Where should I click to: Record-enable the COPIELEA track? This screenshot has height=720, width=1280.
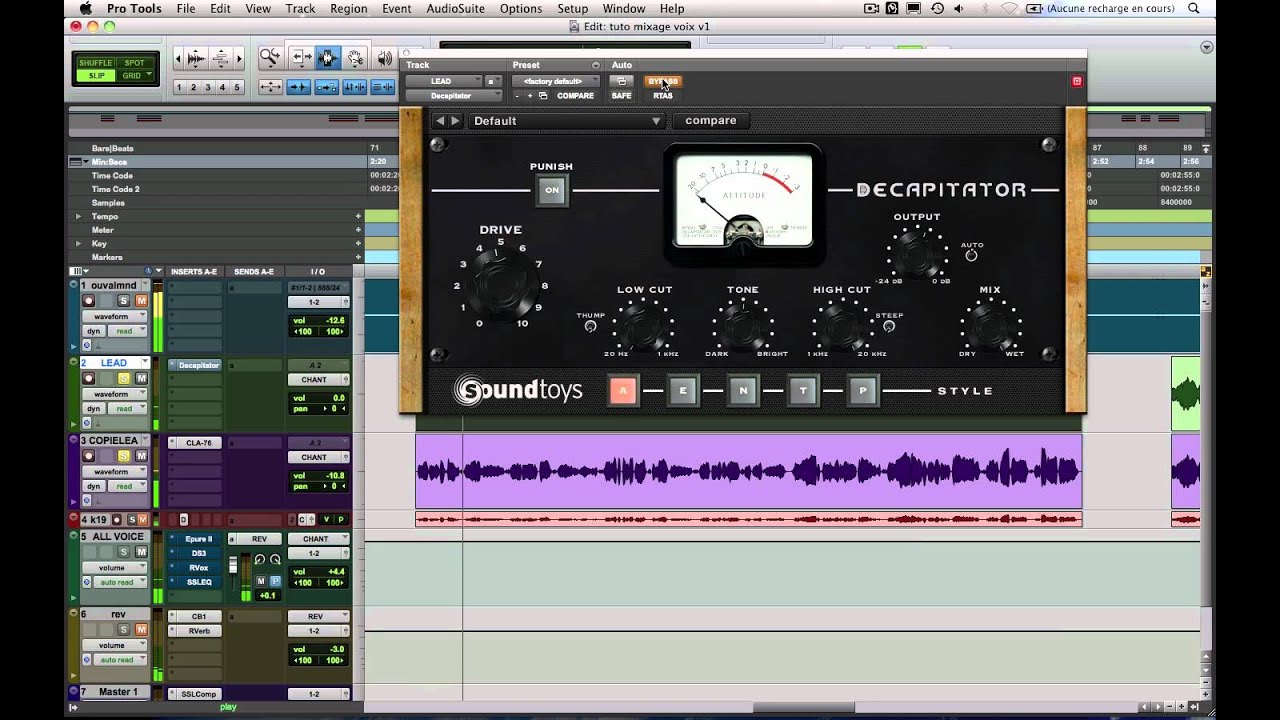[x=89, y=455]
